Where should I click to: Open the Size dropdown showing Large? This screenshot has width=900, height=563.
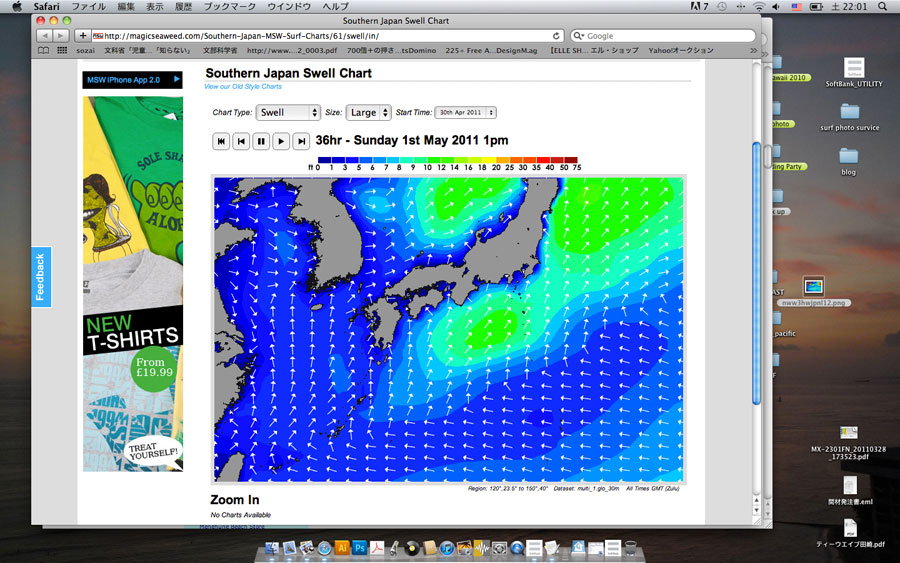pyautogui.click(x=368, y=112)
